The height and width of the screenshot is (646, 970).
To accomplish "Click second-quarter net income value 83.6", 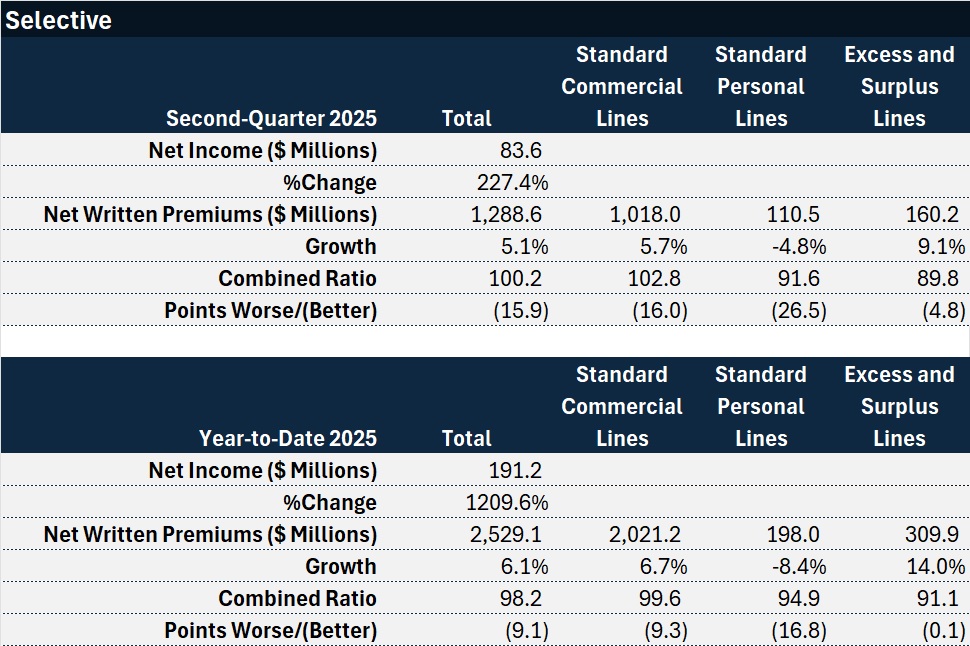I will pyautogui.click(x=520, y=150).
